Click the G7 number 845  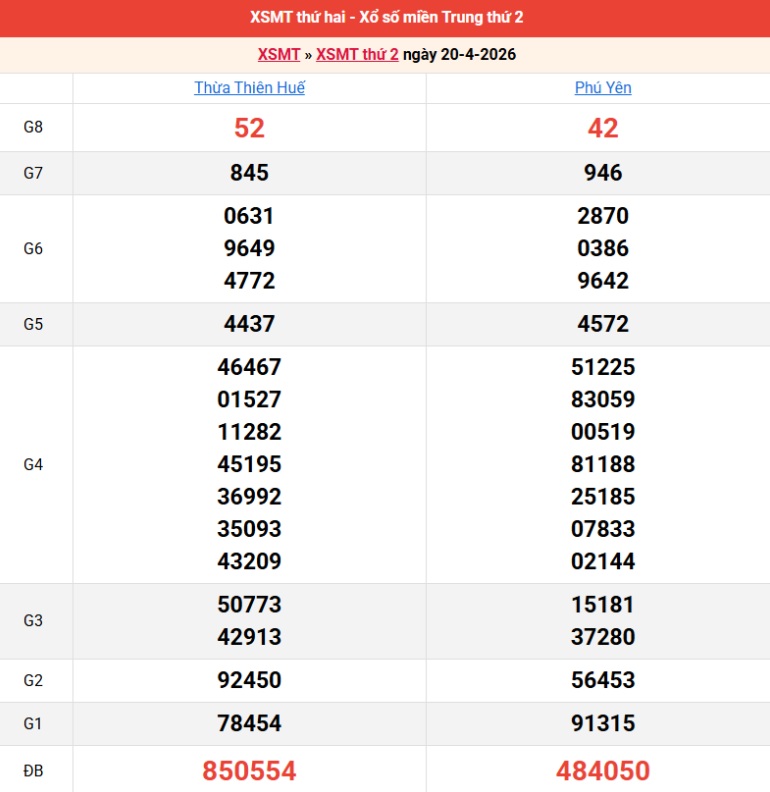click(249, 173)
